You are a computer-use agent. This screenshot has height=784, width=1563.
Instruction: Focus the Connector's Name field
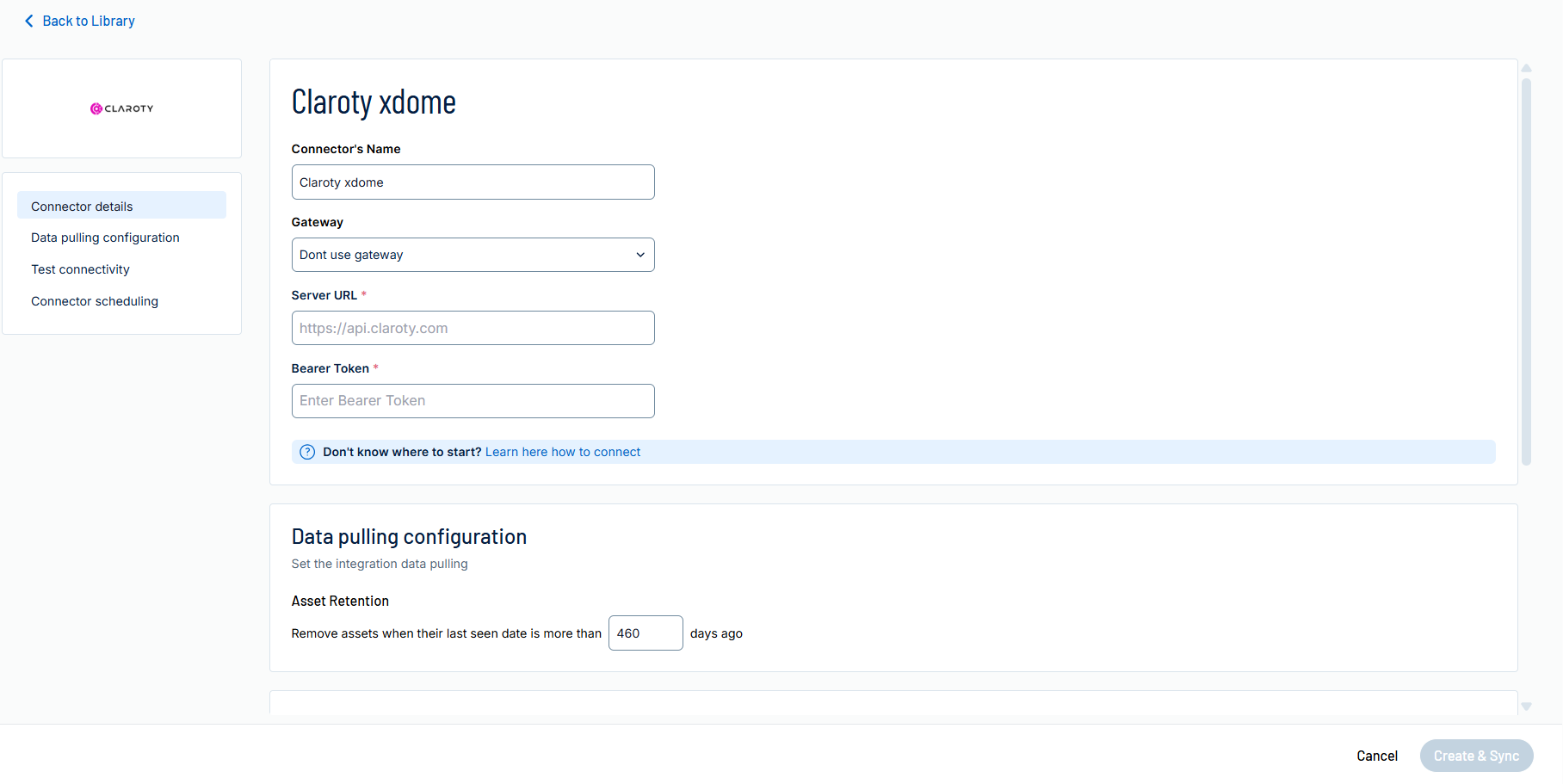pyautogui.click(x=472, y=182)
